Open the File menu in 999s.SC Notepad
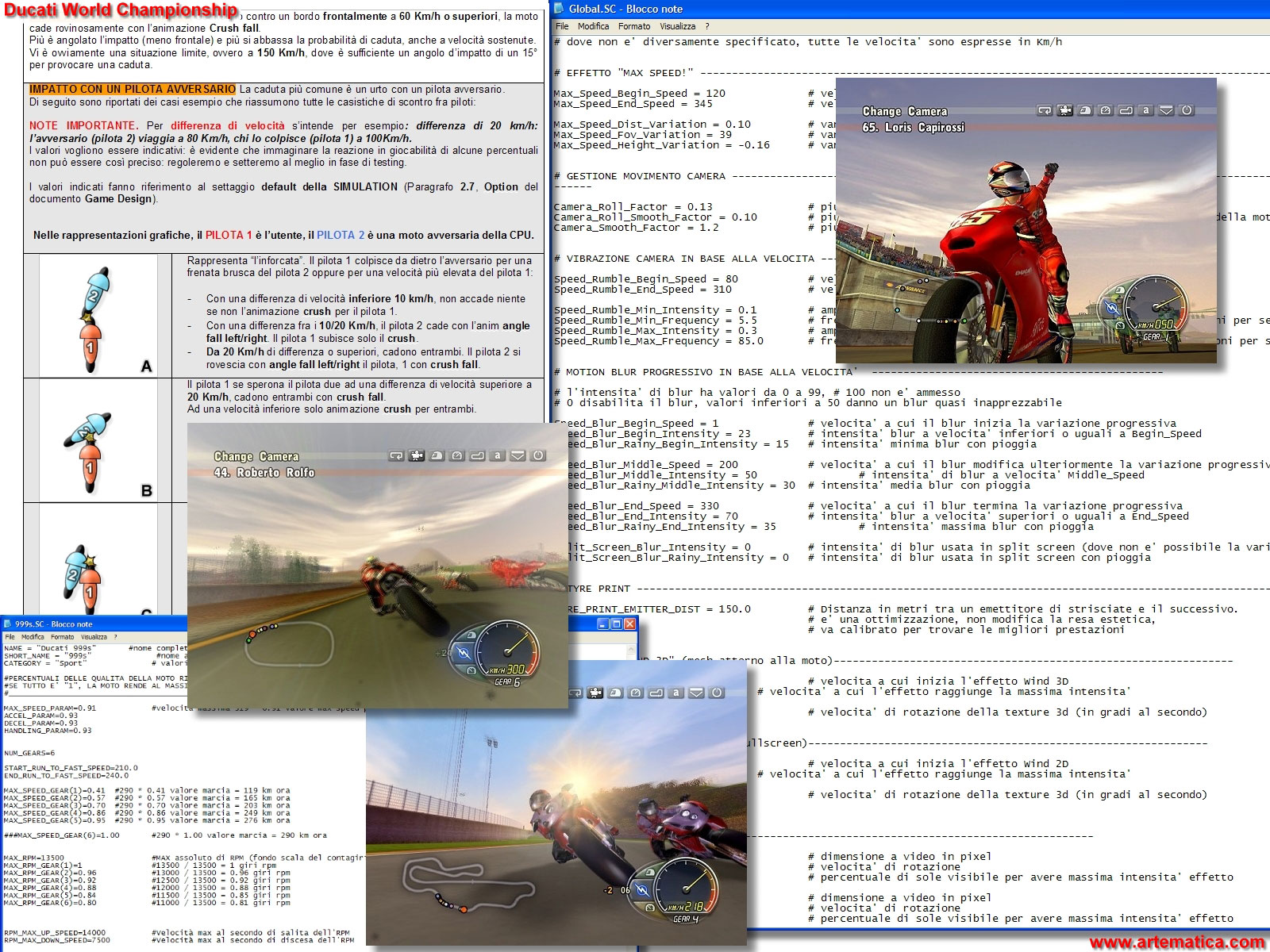This screenshot has width=1270, height=952. (x=10, y=636)
